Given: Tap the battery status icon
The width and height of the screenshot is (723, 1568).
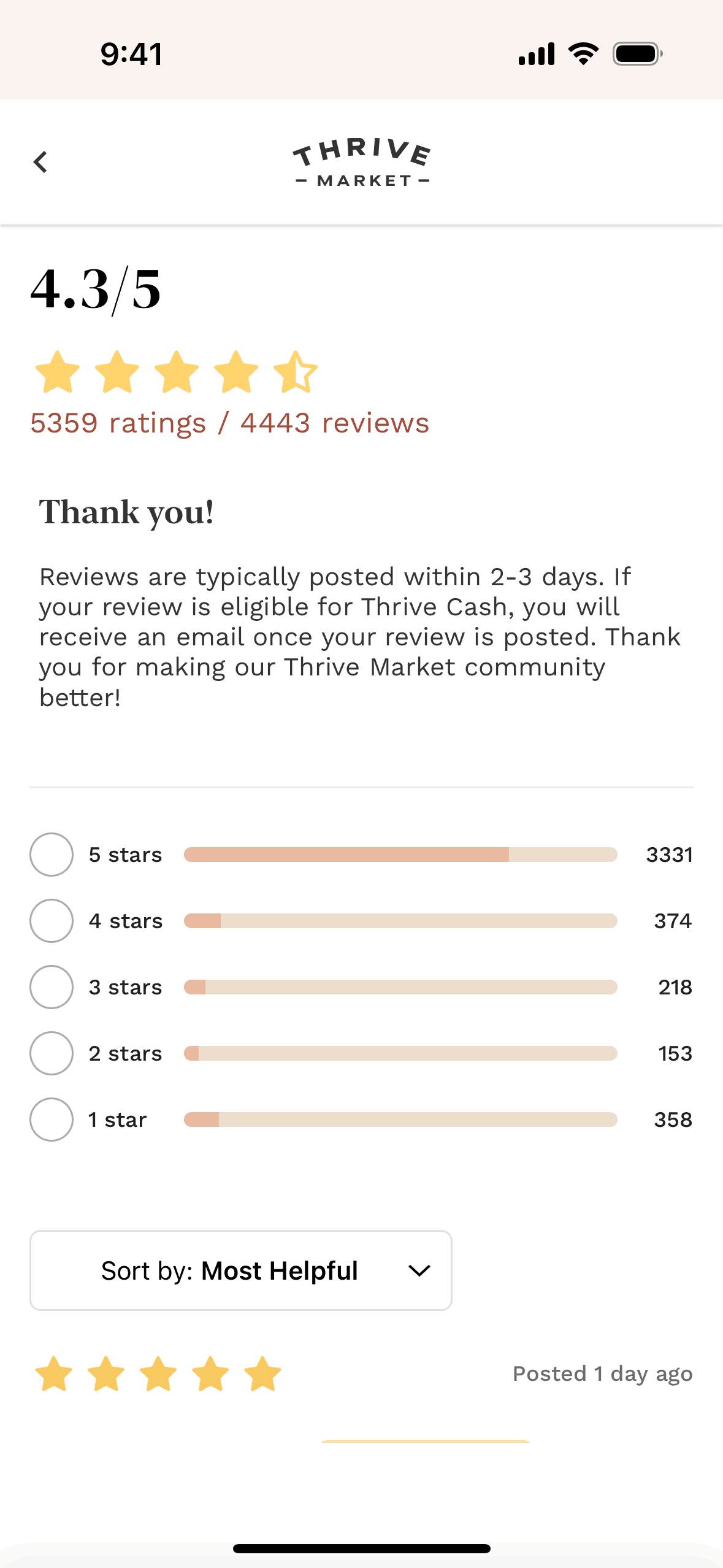Looking at the screenshot, I should pyautogui.click(x=637, y=54).
